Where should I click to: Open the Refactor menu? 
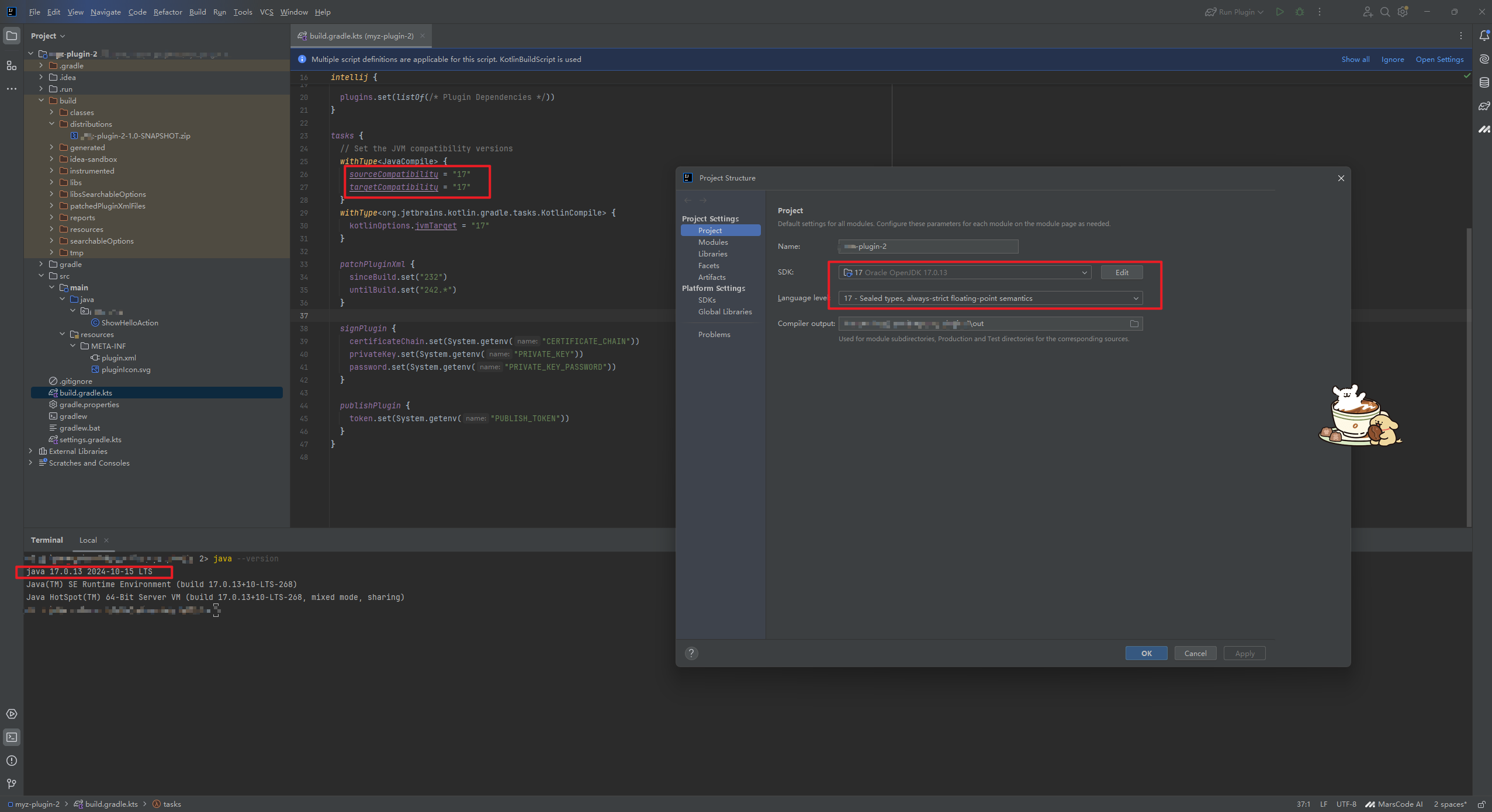click(x=168, y=12)
